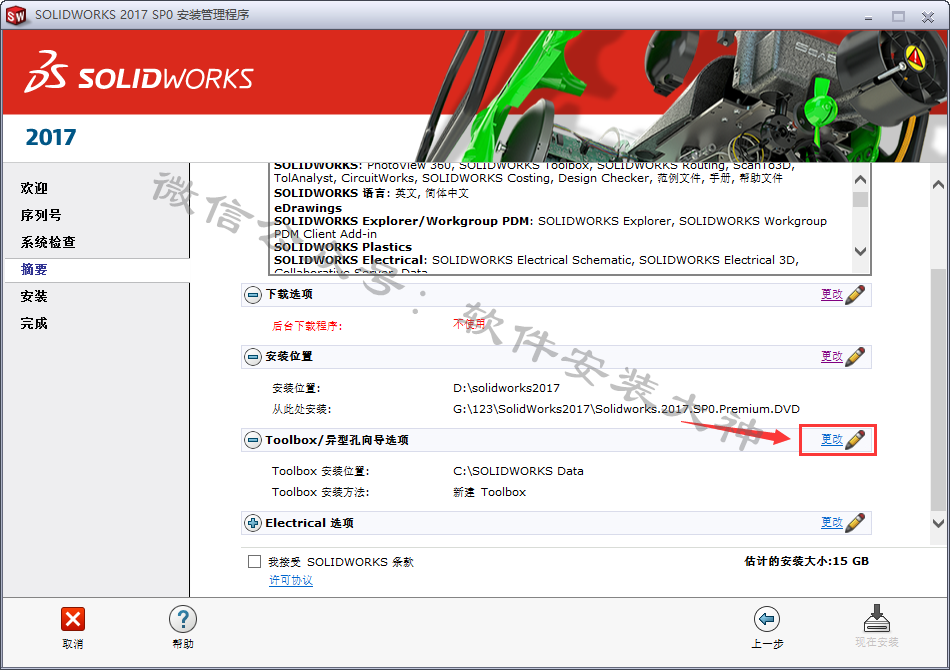Click the main page scroll up arrow
This screenshot has width=950, height=670.
click(x=938, y=185)
